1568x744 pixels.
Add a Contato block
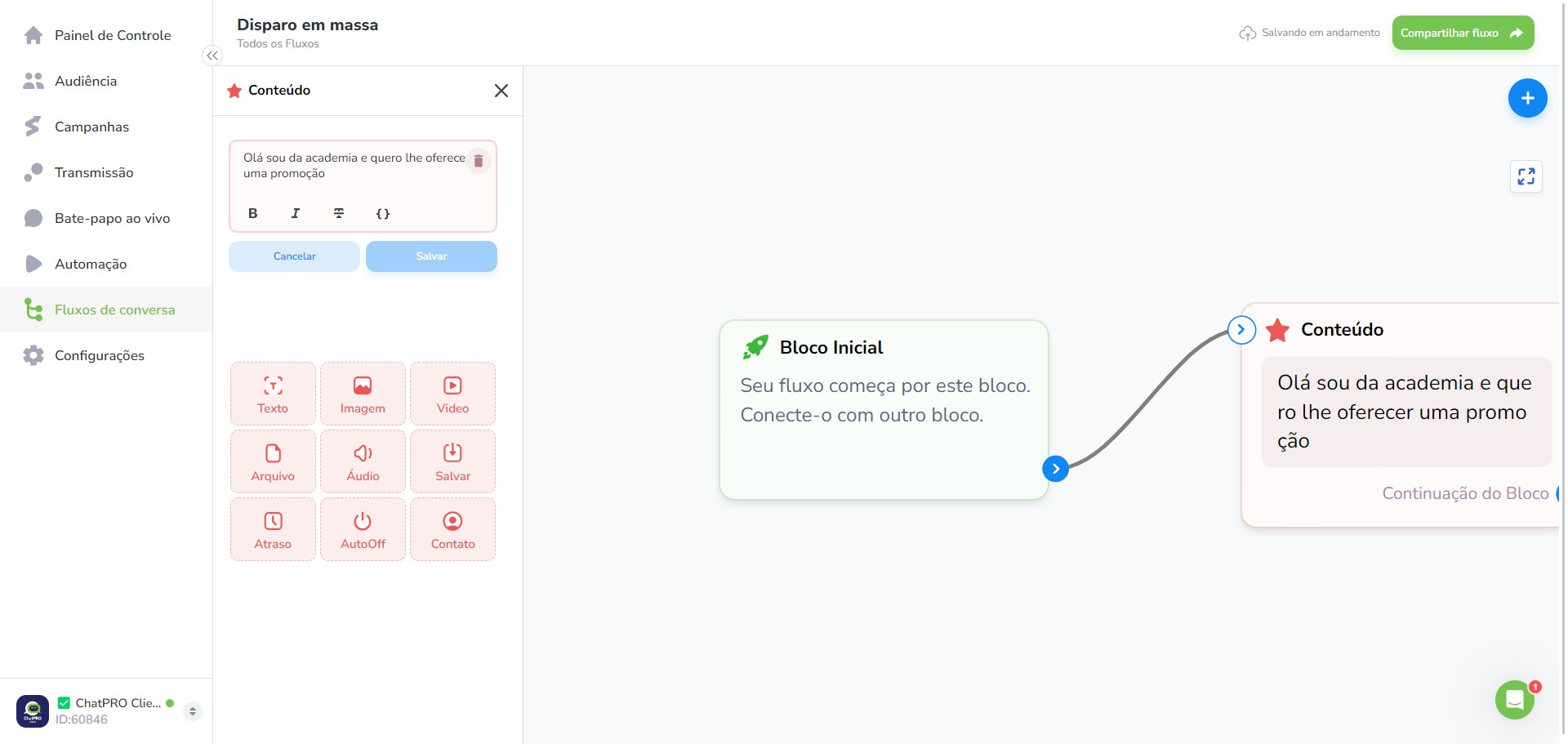452,529
